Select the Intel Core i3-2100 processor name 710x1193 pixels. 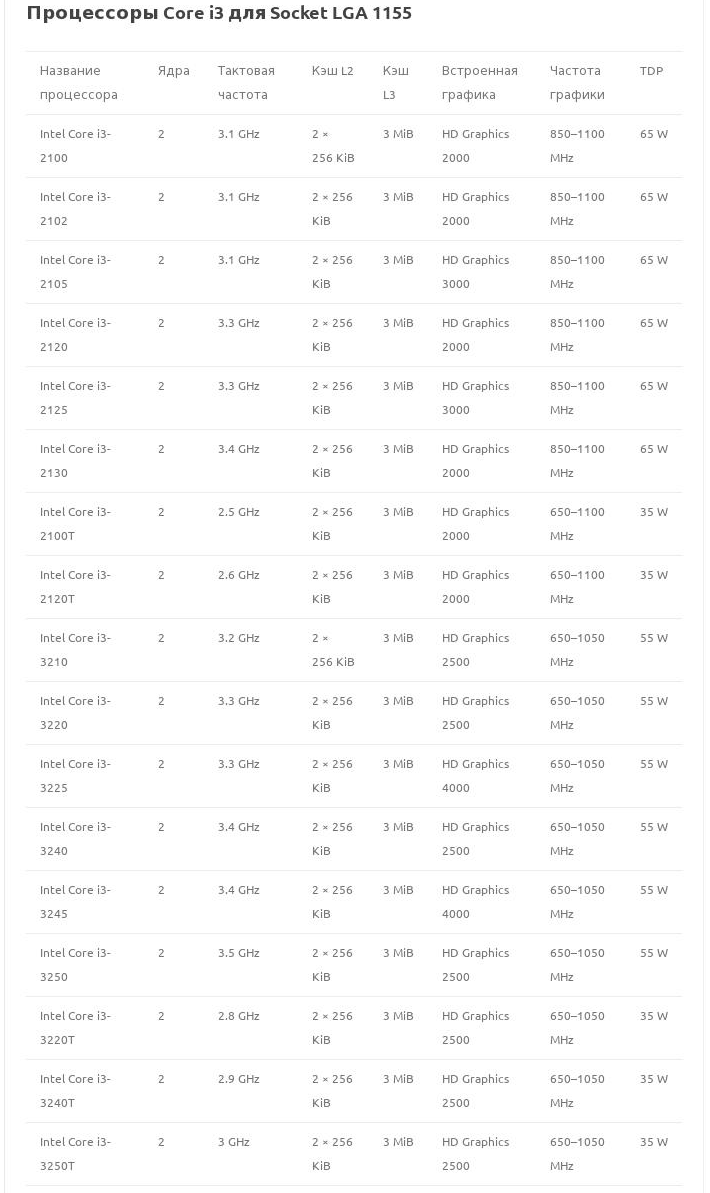pos(75,146)
